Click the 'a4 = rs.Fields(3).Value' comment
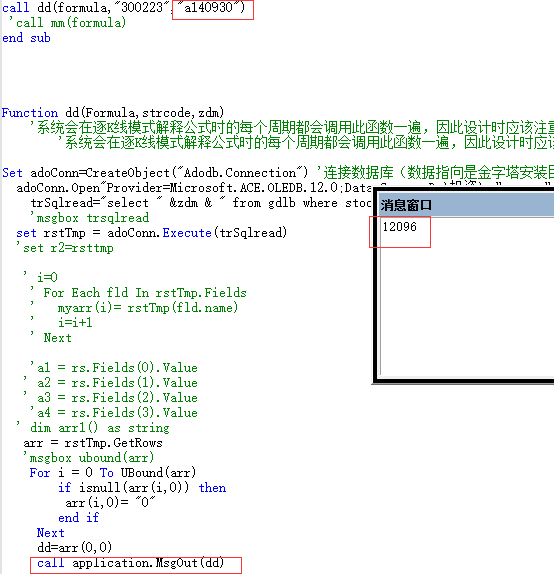The height and width of the screenshot is (574, 554). 114,413
